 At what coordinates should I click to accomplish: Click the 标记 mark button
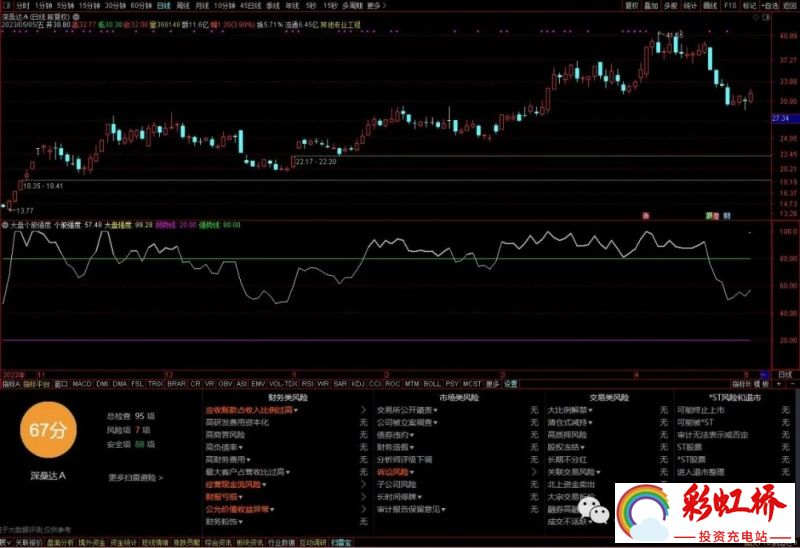749,6
